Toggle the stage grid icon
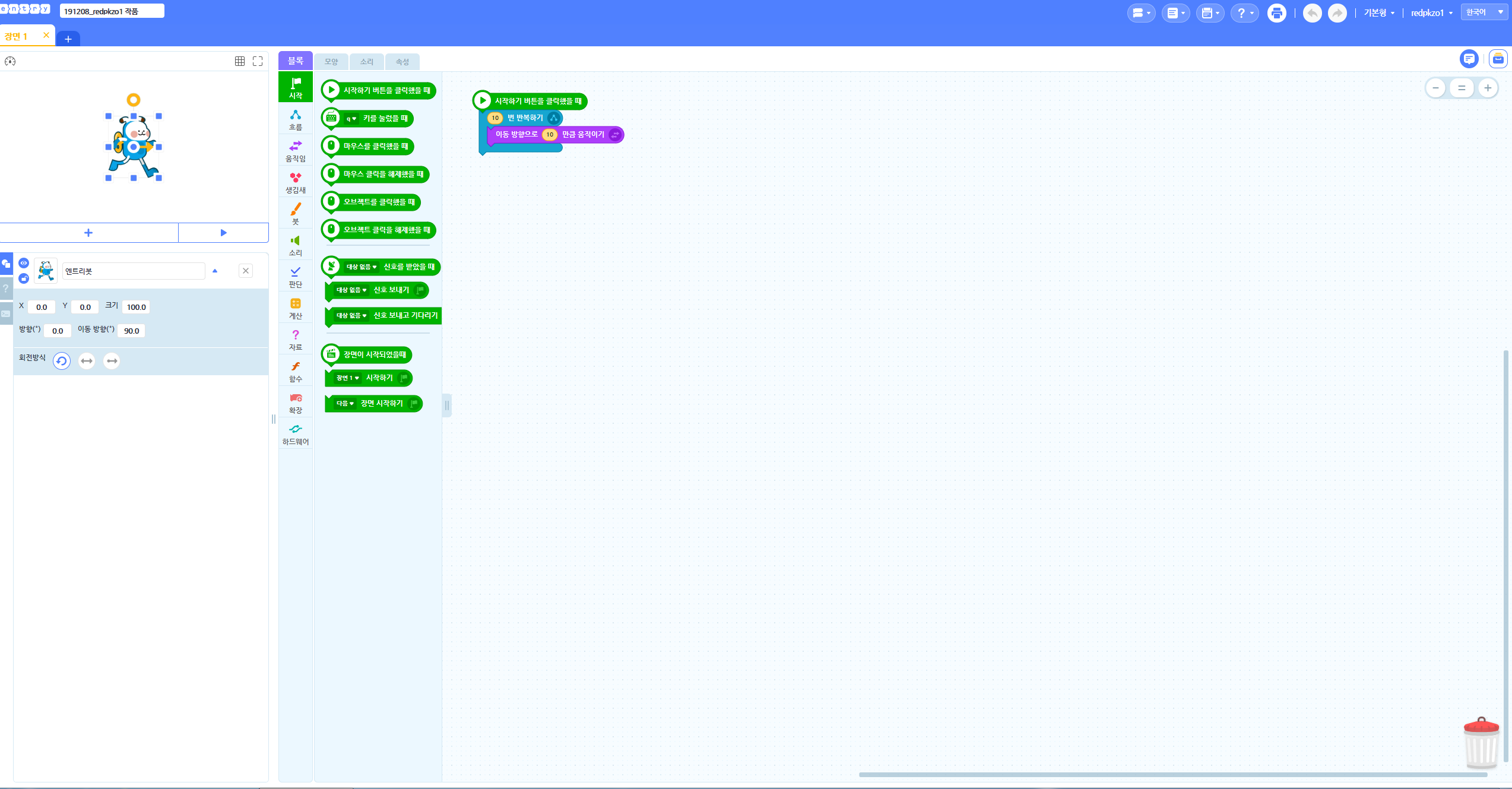 click(240, 61)
